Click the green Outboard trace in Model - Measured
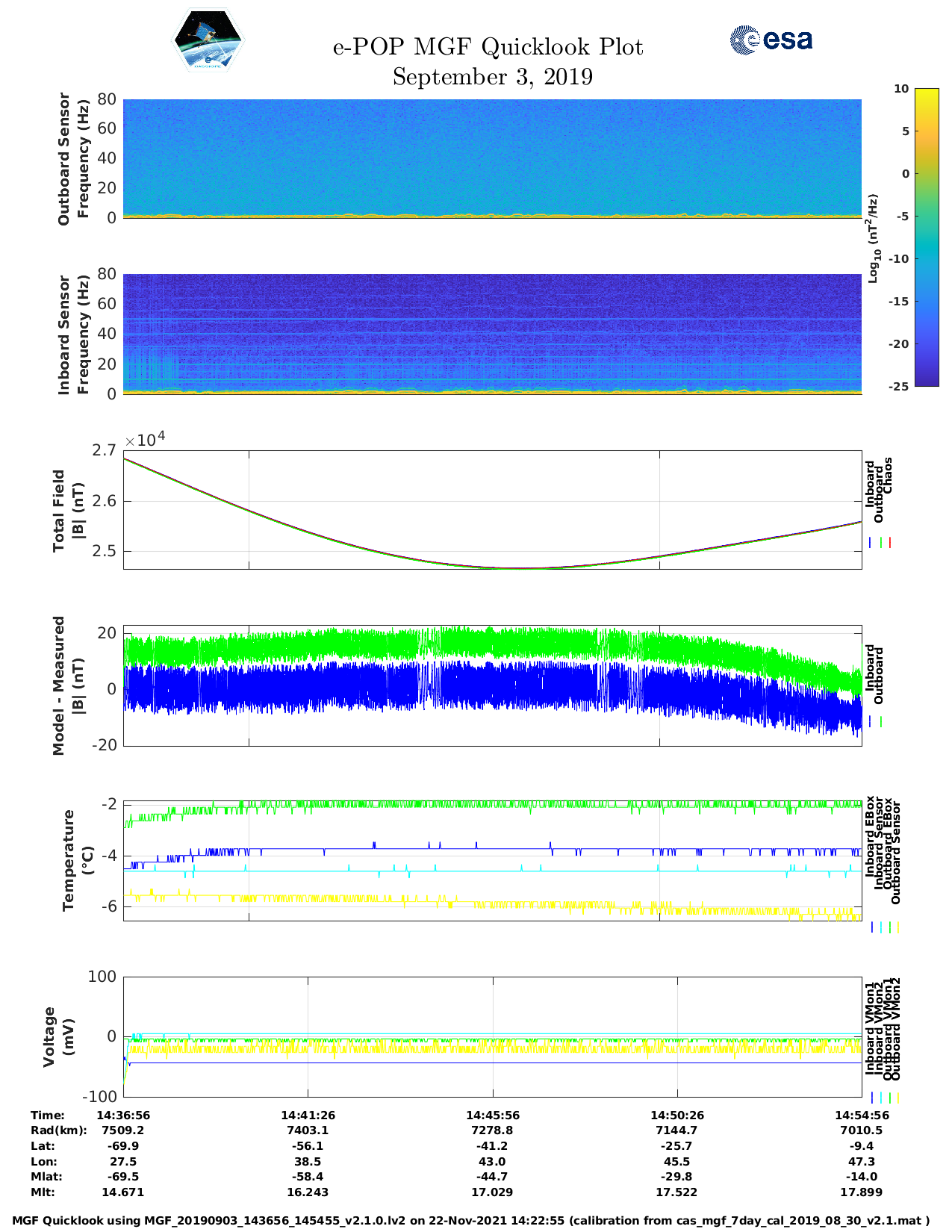 (492, 642)
